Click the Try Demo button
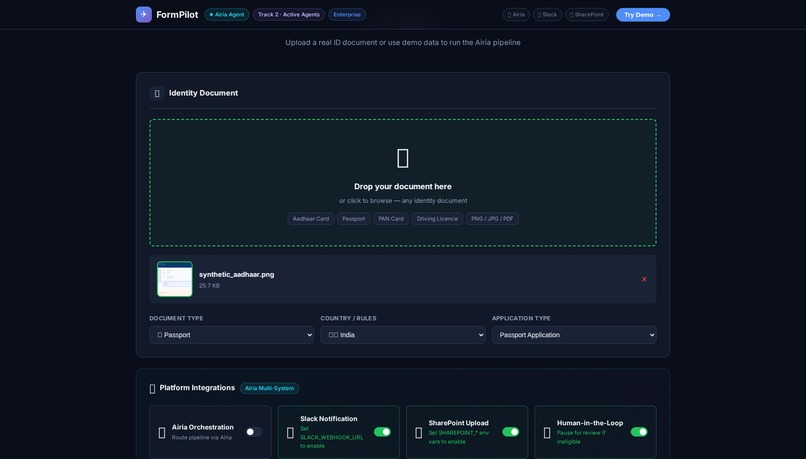The height and width of the screenshot is (459, 806). [643, 14]
